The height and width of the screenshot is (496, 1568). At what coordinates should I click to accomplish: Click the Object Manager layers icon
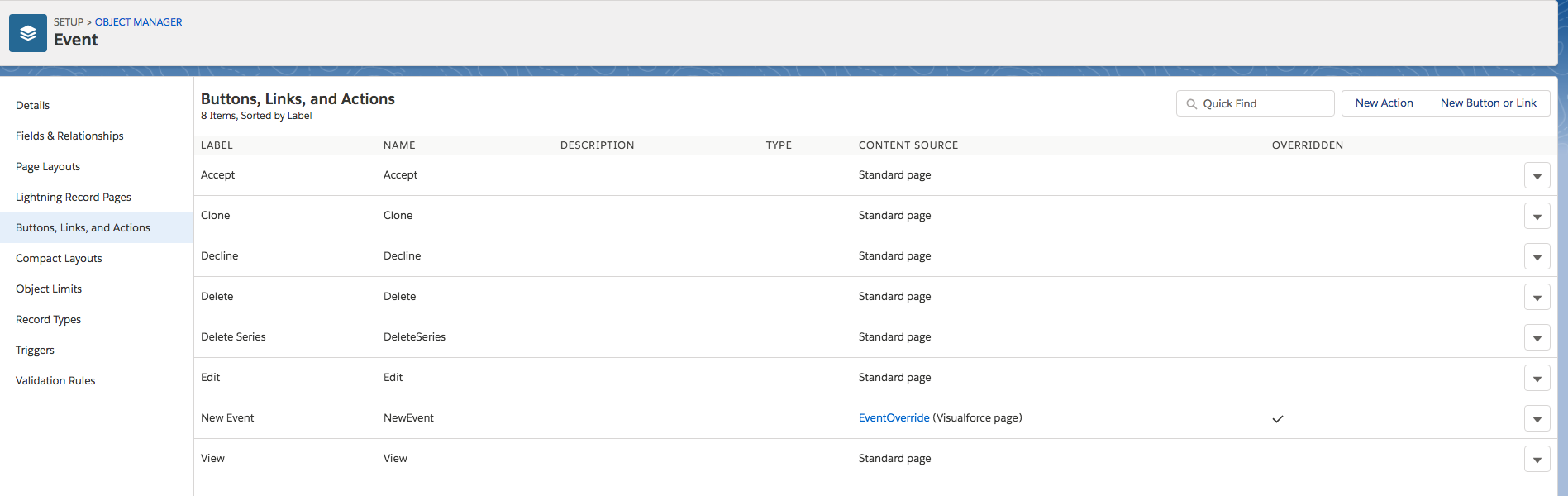pyautogui.click(x=28, y=33)
